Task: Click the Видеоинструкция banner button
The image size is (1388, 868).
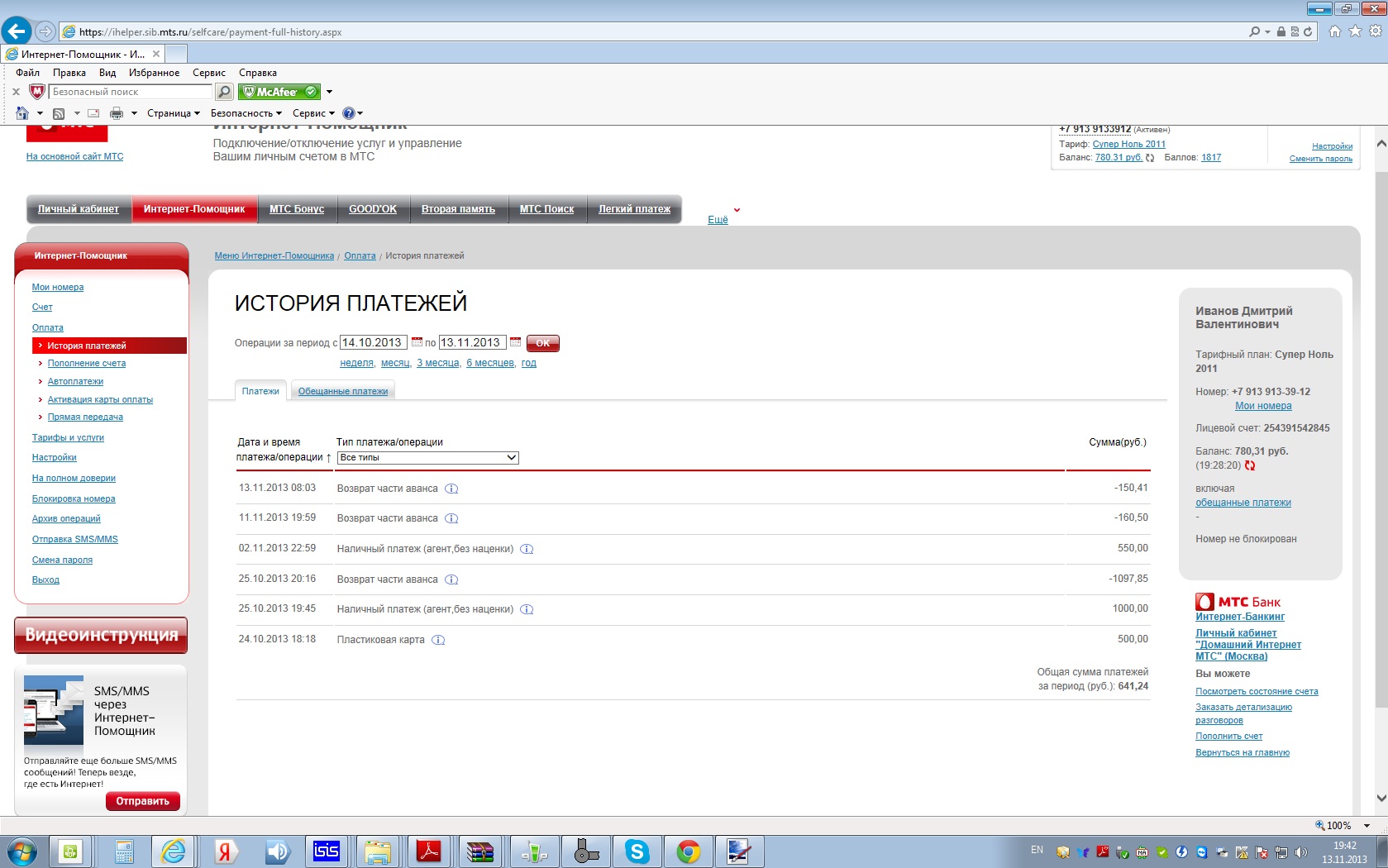Action: (x=101, y=635)
